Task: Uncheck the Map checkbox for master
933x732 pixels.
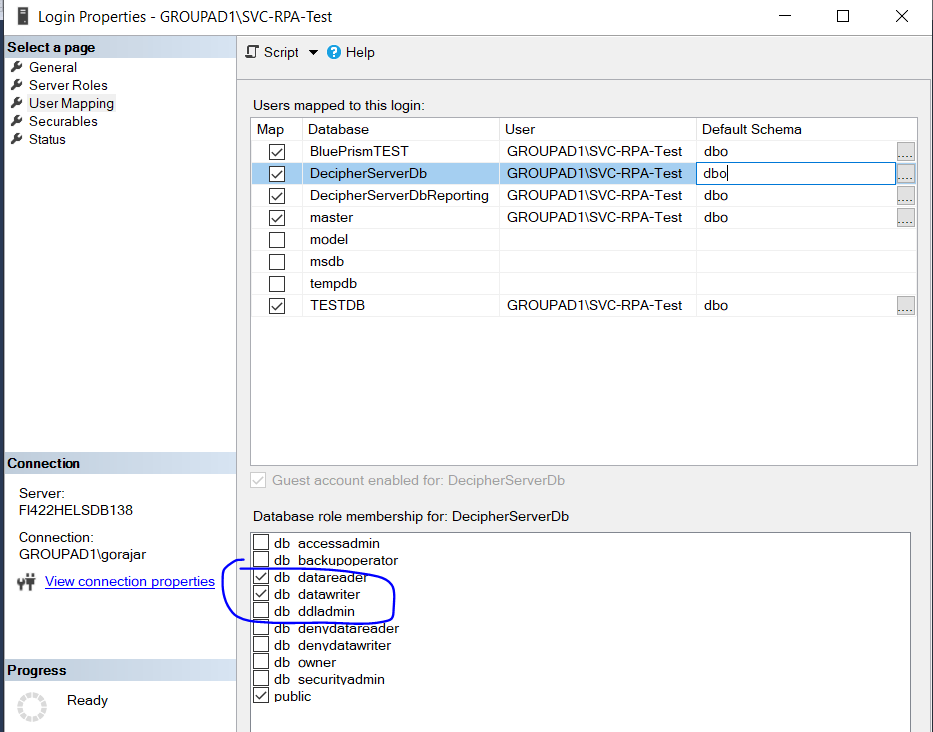Action: tap(277, 218)
